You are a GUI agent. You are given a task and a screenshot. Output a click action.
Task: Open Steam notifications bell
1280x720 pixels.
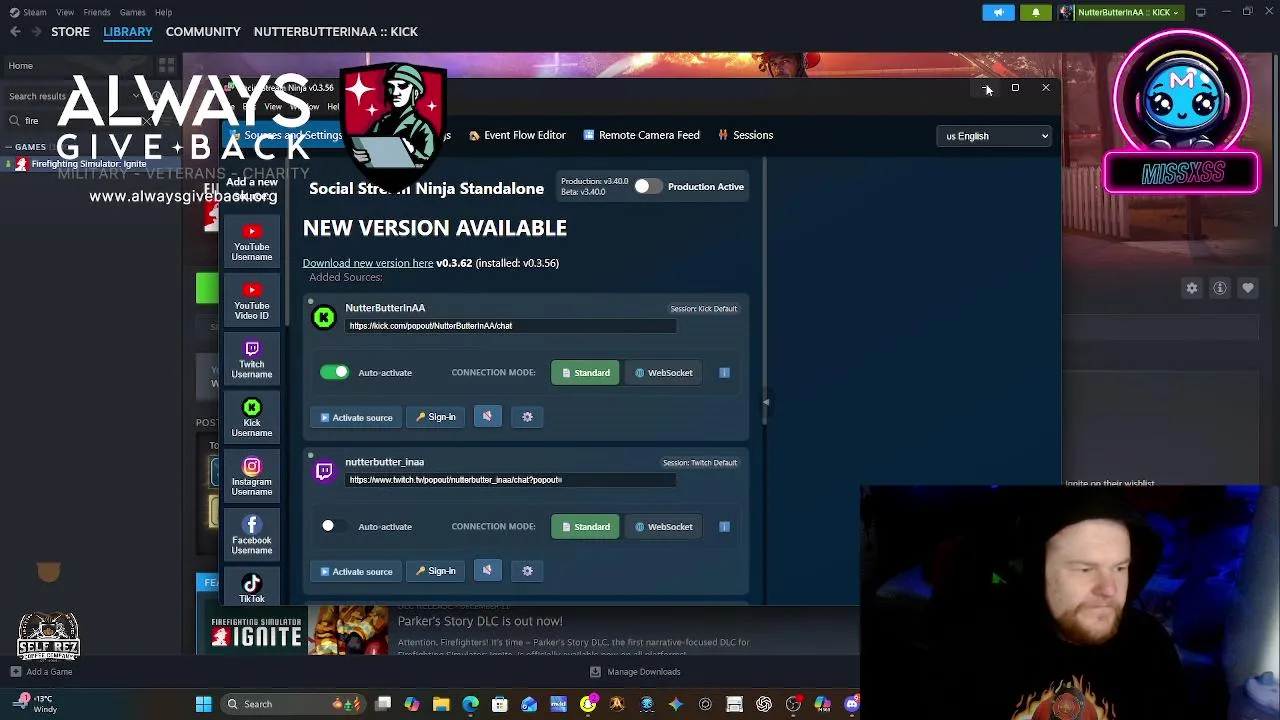tap(1036, 12)
